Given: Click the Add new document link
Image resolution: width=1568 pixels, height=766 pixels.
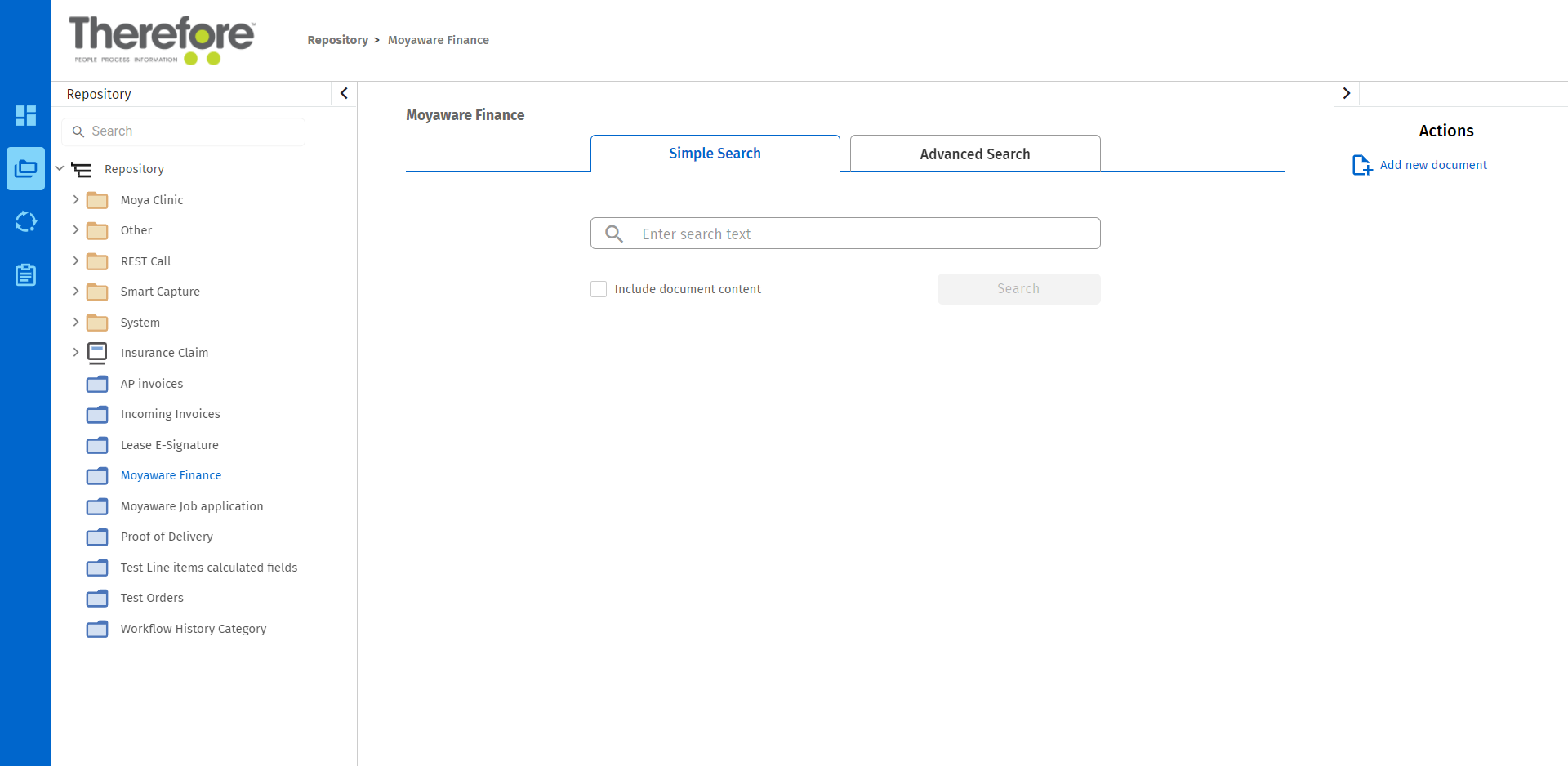Looking at the screenshot, I should coord(1433,165).
